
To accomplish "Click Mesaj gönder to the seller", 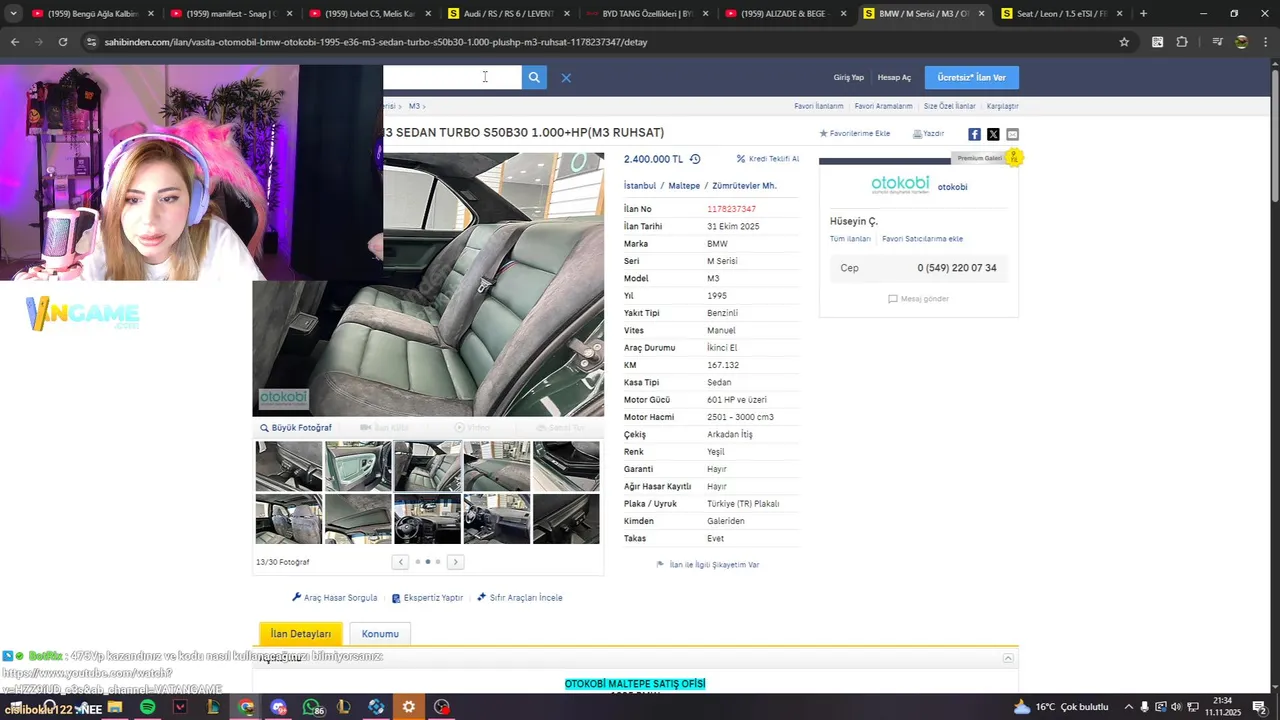I will pyautogui.click(x=918, y=299).
